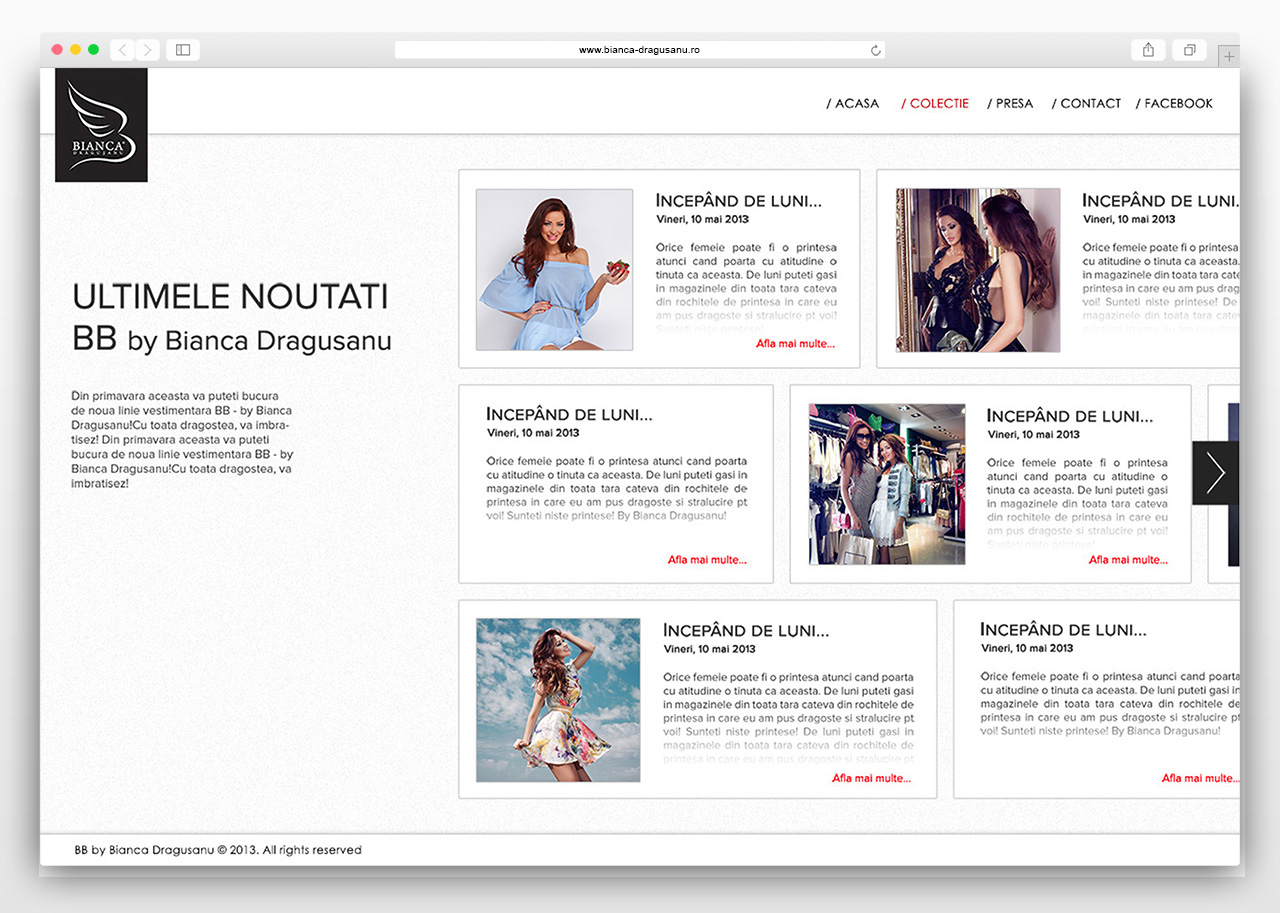Click 'INCEPÂND DE LUNI...' title in floral dress card
Image resolution: width=1280 pixels, height=913 pixels.
(x=746, y=631)
